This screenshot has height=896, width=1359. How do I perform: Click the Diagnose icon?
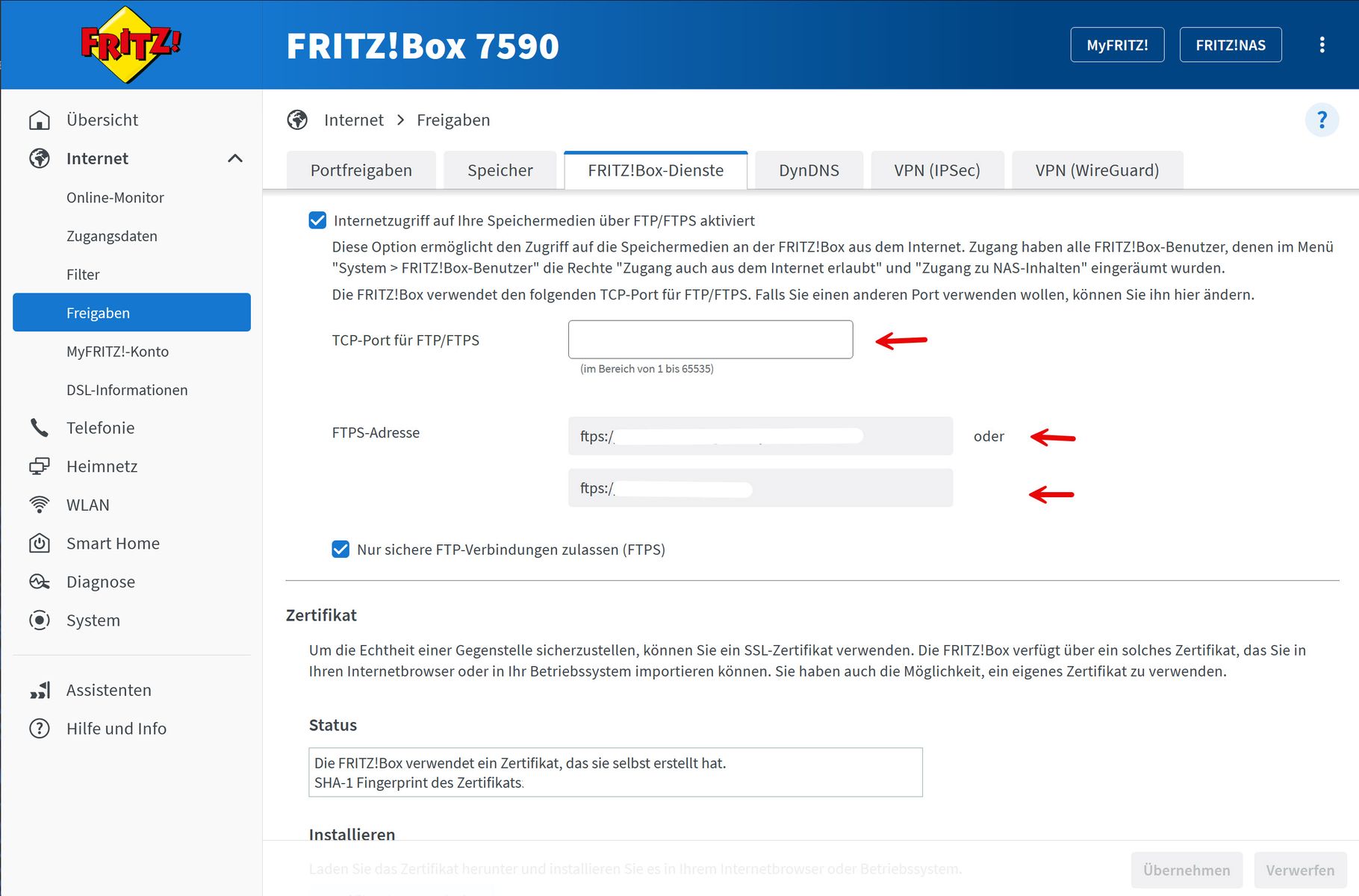[x=40, y=582]
